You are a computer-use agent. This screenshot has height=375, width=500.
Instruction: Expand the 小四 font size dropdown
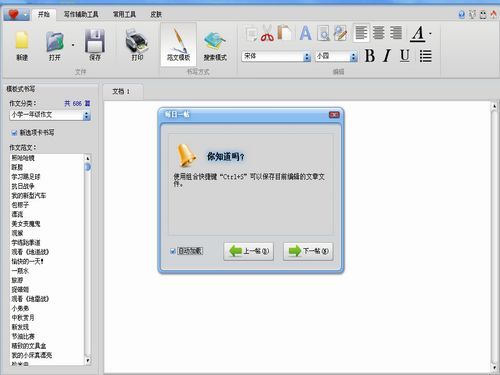tap(353, 57)
